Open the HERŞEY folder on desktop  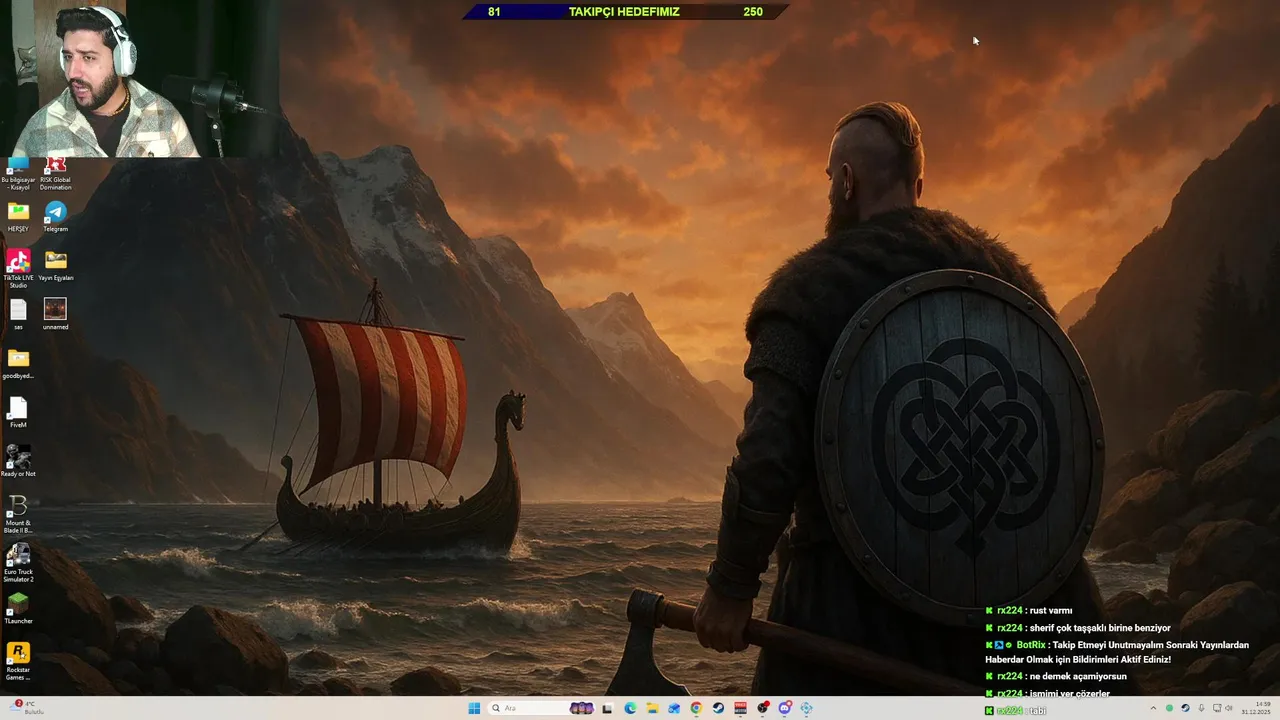click(x=18, y=216)
